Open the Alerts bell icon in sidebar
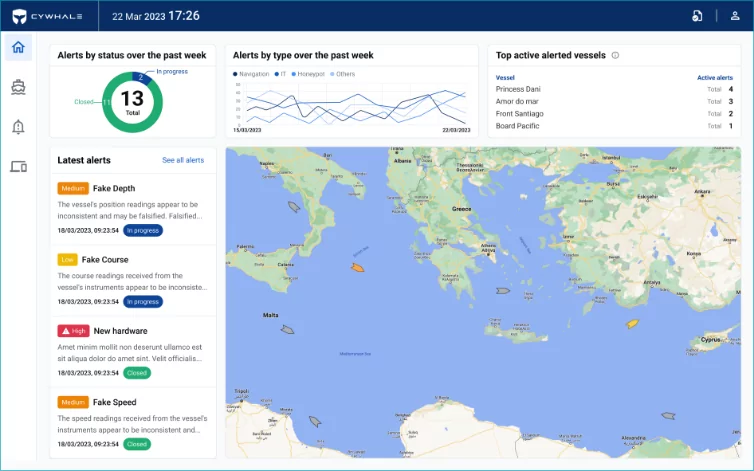This screenshot has height=471, width=754. (18, 126)
